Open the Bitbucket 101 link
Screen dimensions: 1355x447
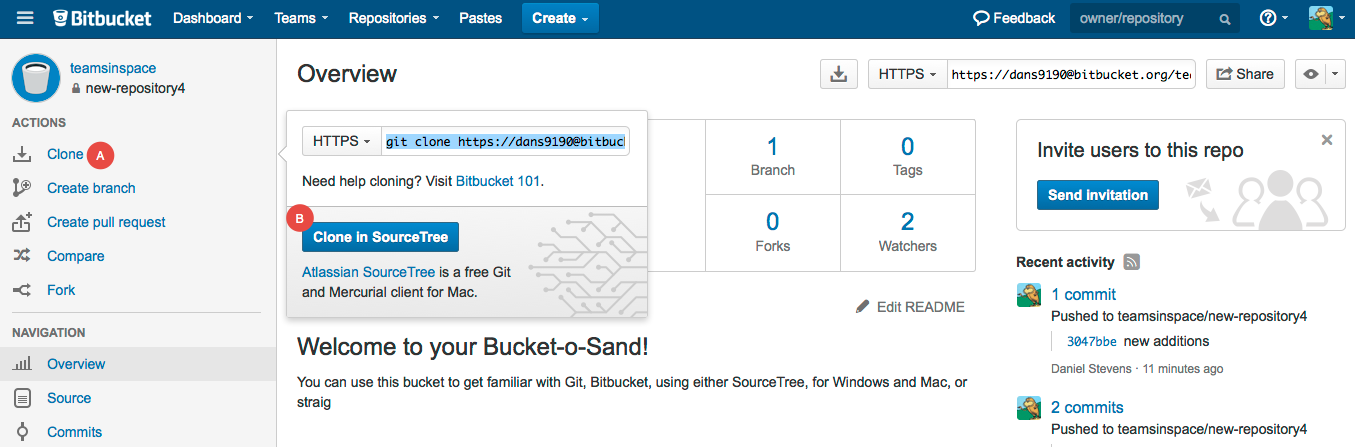click(498, 181)
